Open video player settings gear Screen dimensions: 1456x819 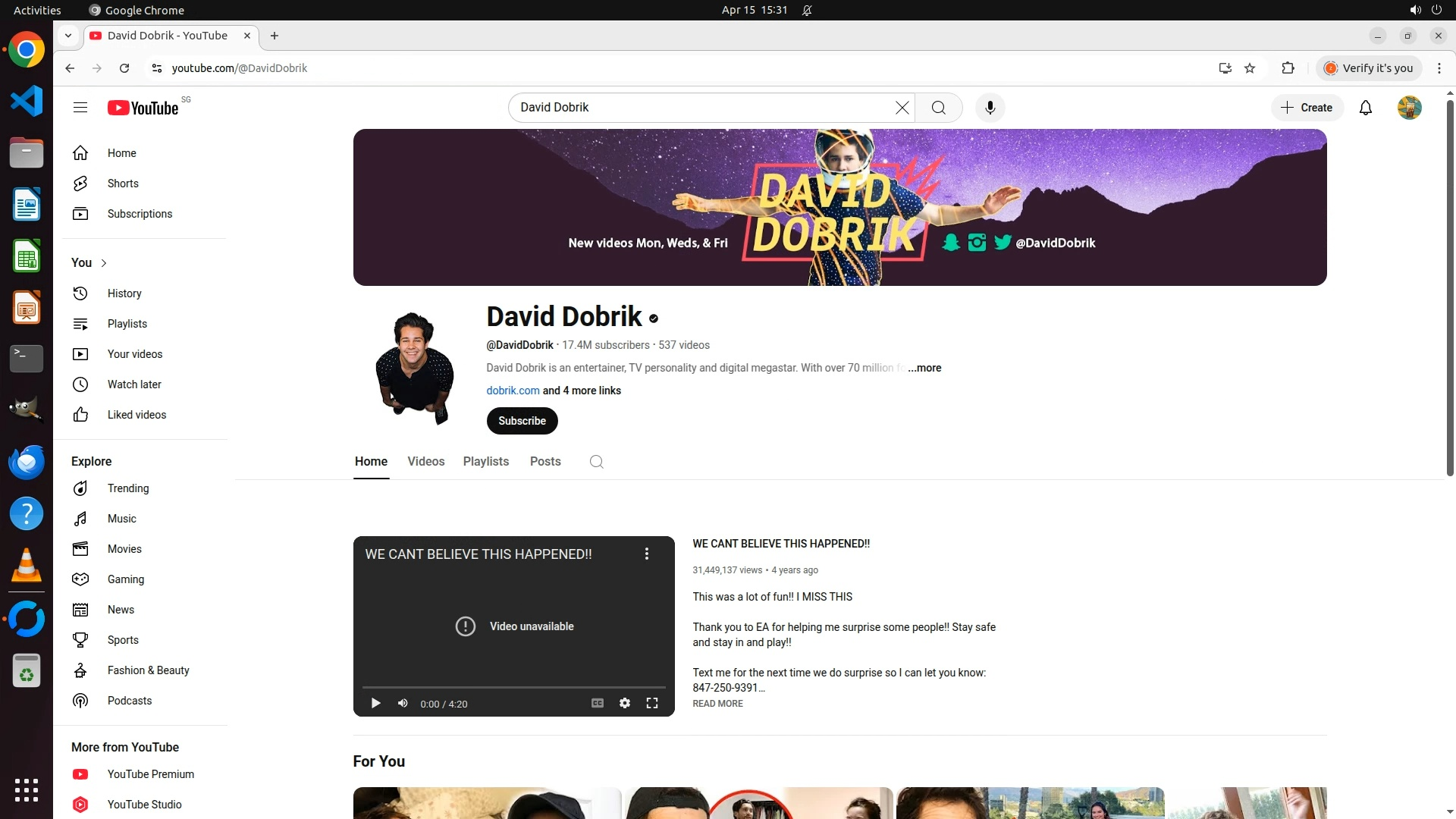(624, 704)
